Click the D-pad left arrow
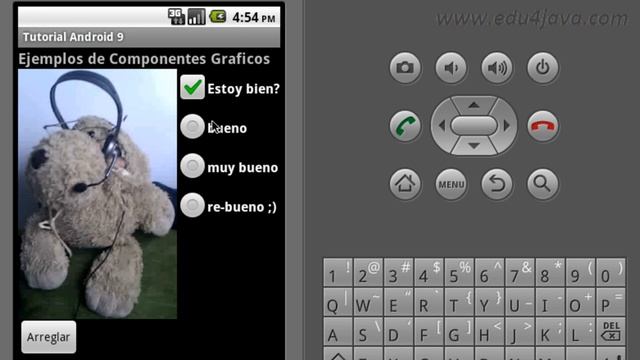Viewport: 640px width, 360px height. coord(442,126)
